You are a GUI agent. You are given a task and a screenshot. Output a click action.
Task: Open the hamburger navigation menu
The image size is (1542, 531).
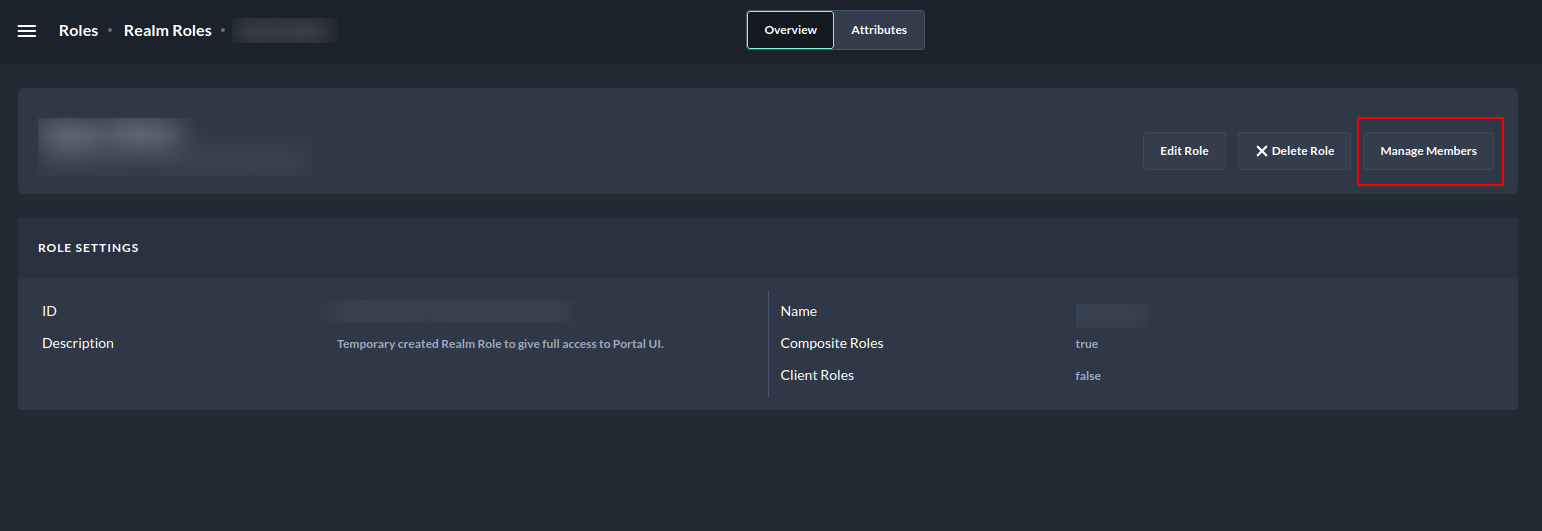click(x=27, y=31)
